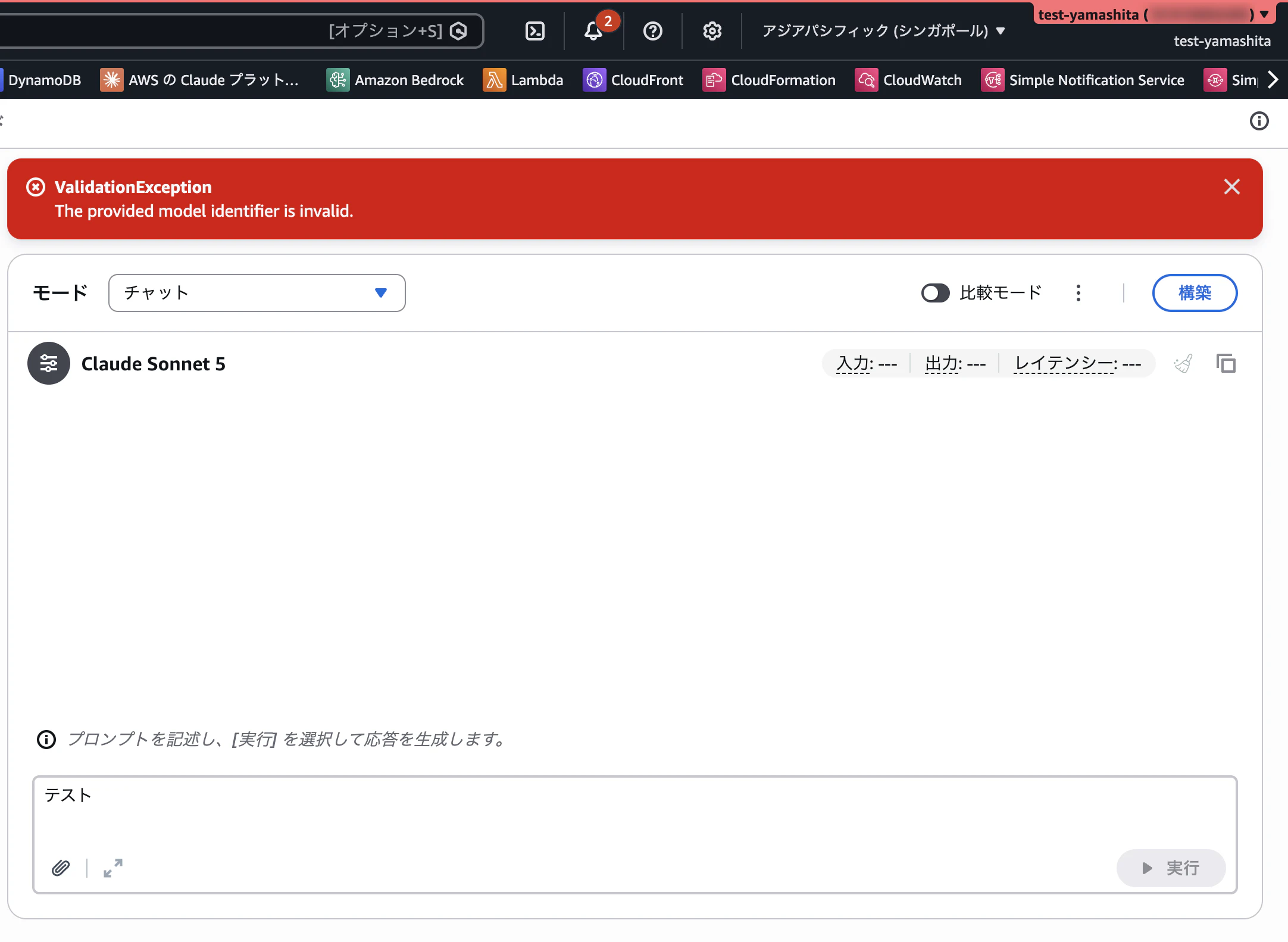Open the notifications bell
The width and height of the screenshot is (1288, 942).
click(593, 31)
